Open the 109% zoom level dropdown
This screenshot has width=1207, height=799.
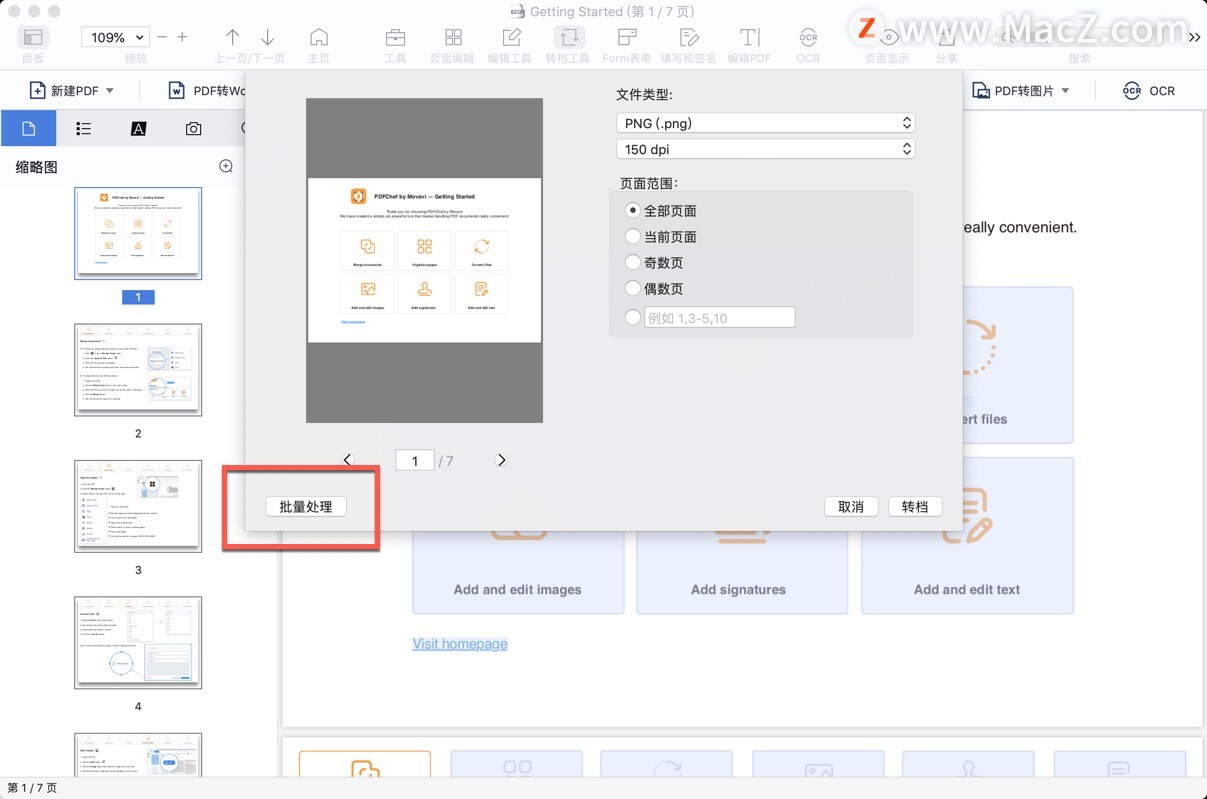[115, 37]
